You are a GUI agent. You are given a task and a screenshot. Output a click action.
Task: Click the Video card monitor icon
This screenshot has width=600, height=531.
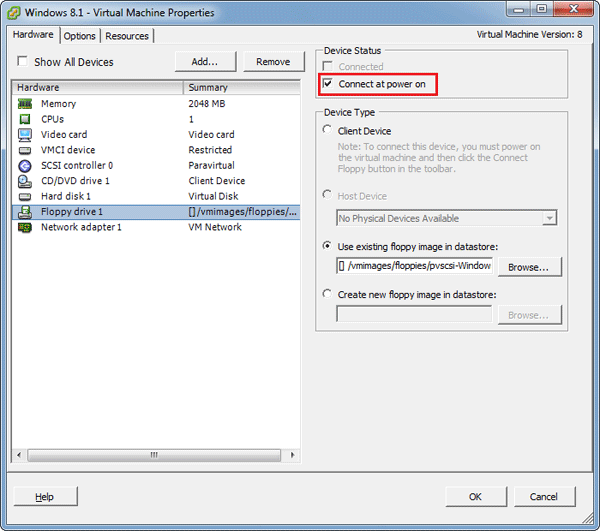tap(25, 135)
